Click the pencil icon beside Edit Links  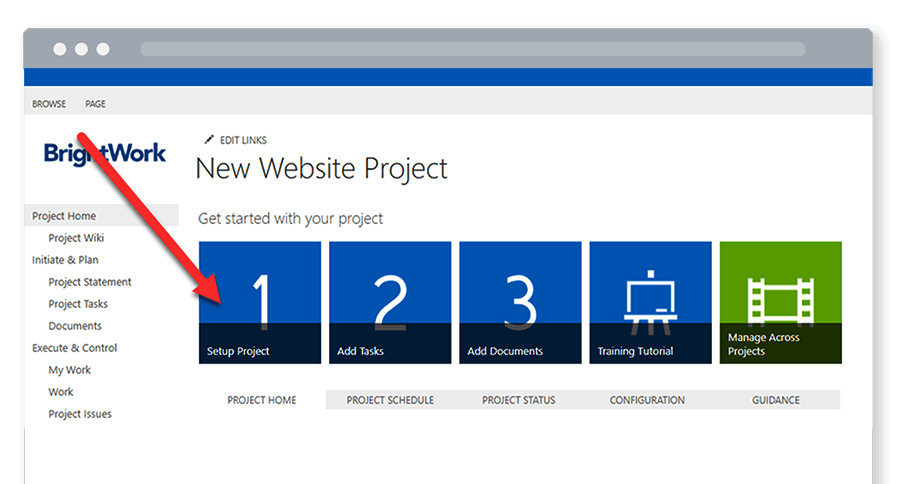click(x=209, y=140)
